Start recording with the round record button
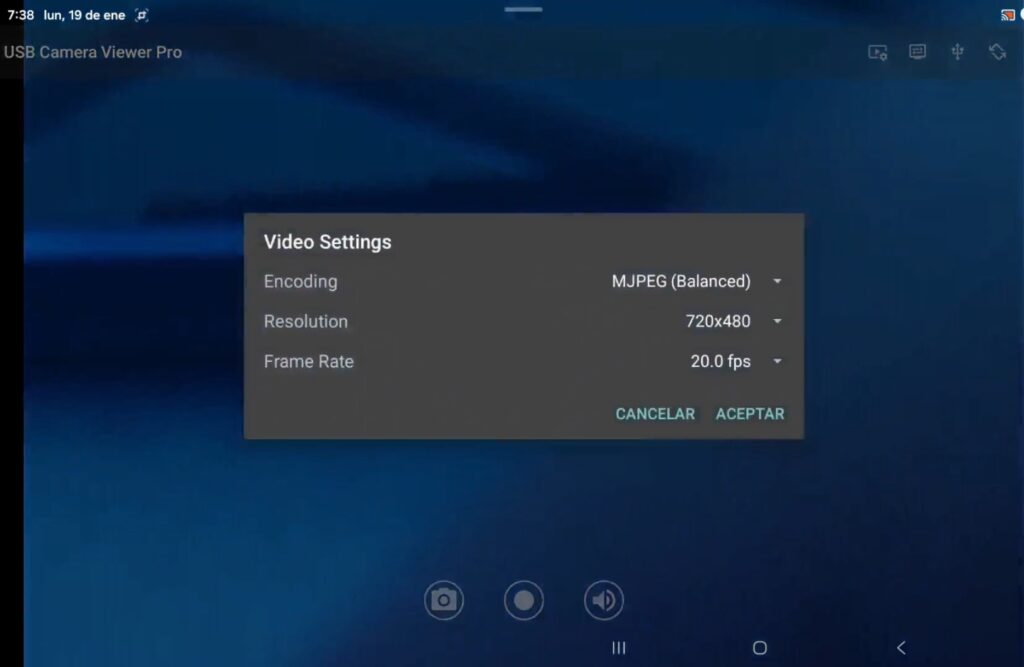This screenshot has height=667, width=1024. 524,600
